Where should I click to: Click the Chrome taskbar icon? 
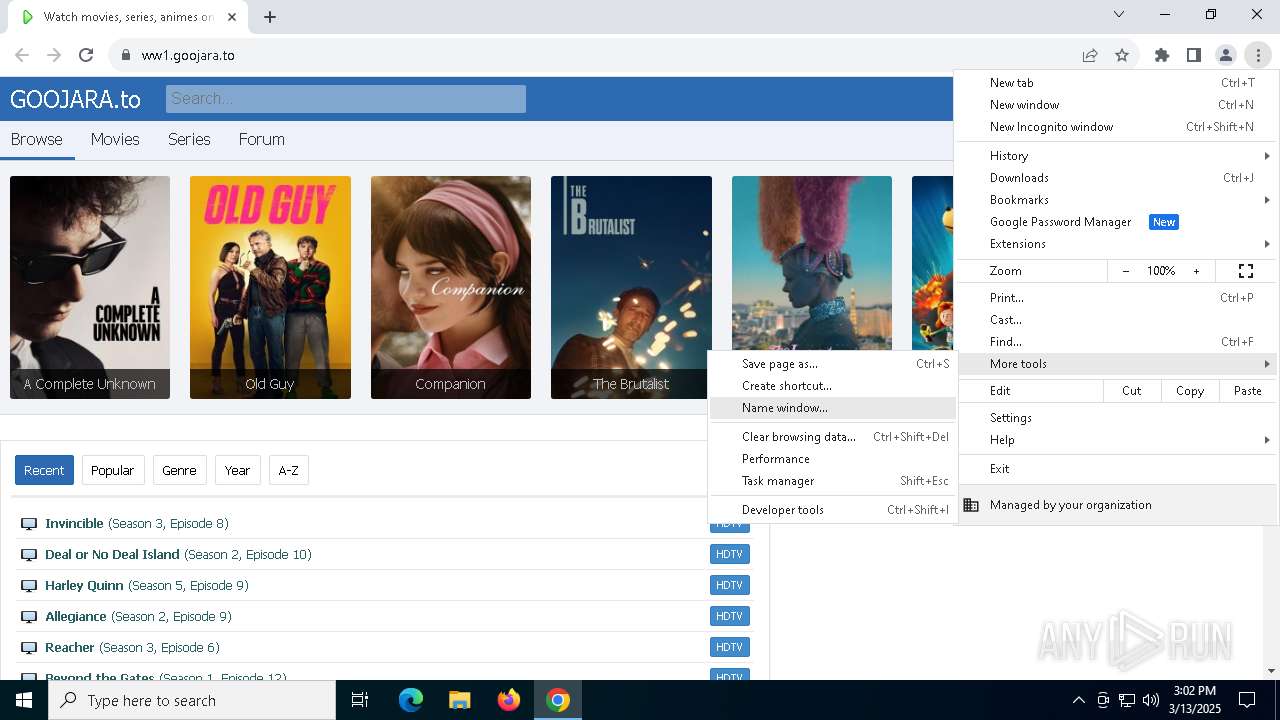coord(558,700)
